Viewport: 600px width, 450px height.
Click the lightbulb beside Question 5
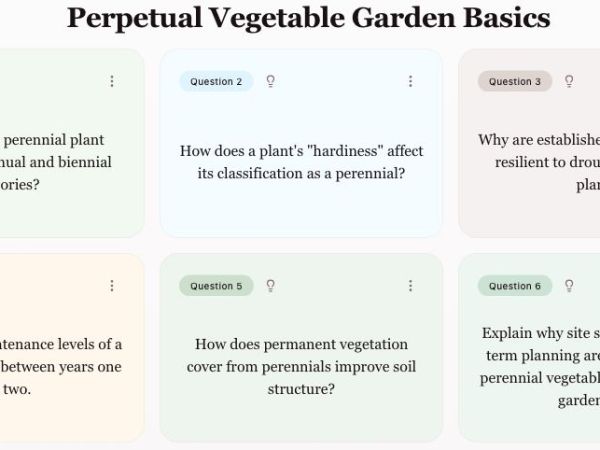point(271,286)
